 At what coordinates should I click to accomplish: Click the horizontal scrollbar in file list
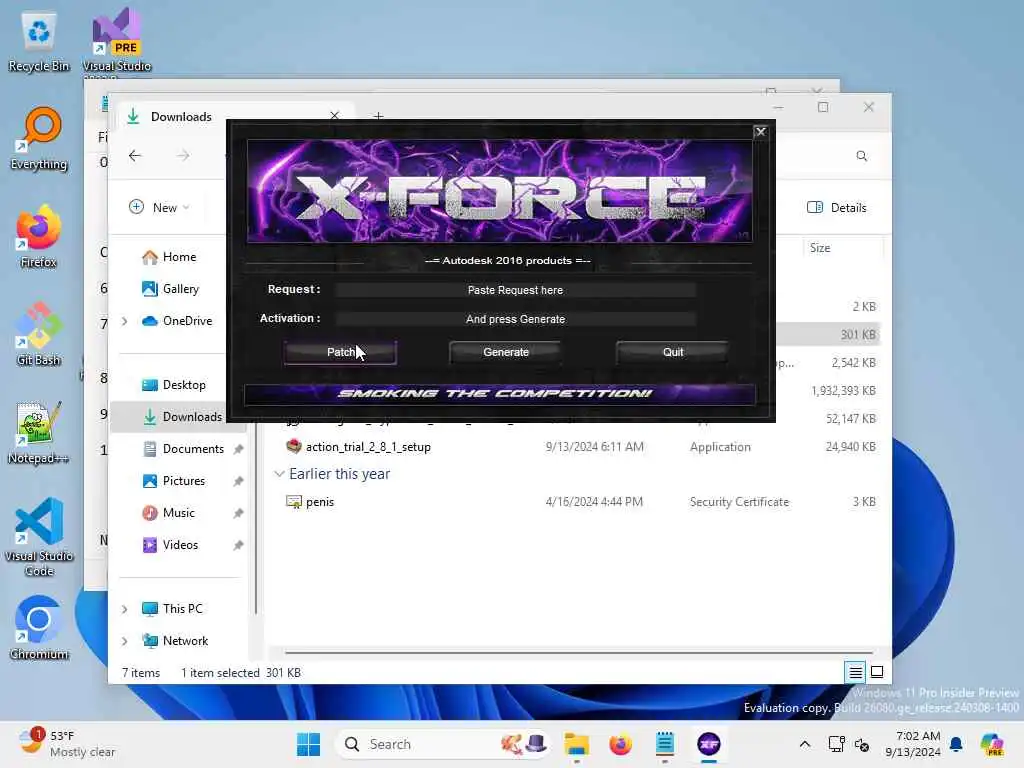pyautogui.click(x=579, y=652)
